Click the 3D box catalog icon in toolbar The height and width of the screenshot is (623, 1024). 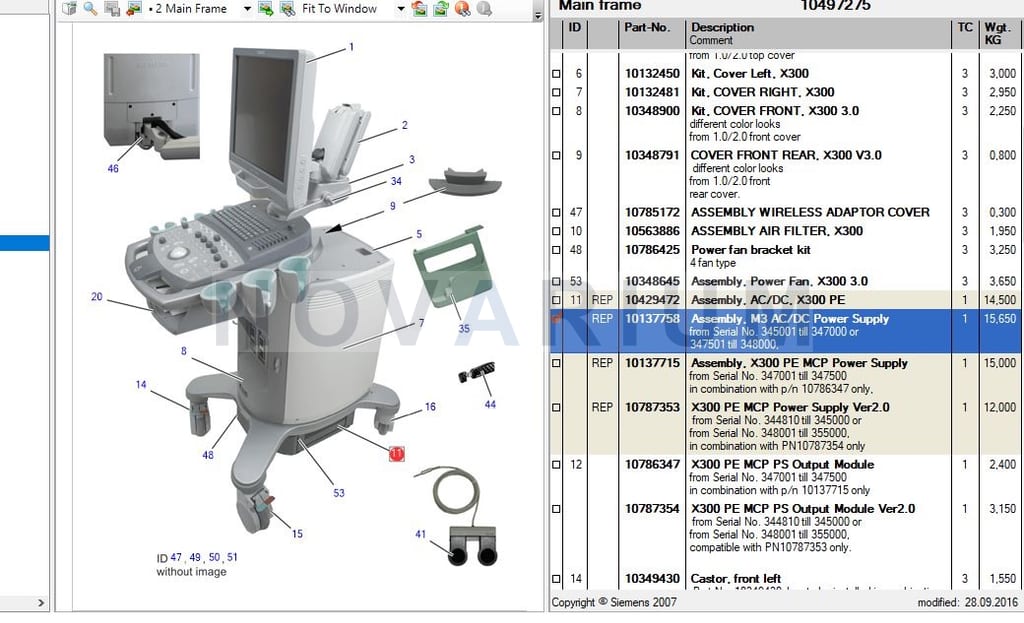coord(69,8)
